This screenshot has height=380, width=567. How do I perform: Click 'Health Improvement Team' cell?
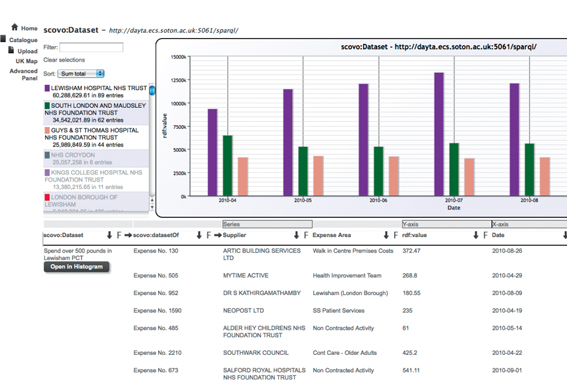(347, 276)
